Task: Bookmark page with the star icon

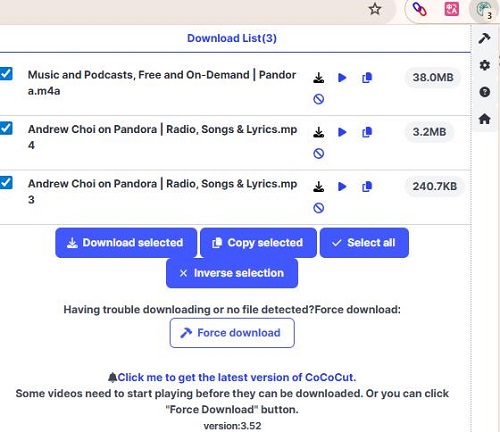Action: (375, 9)
